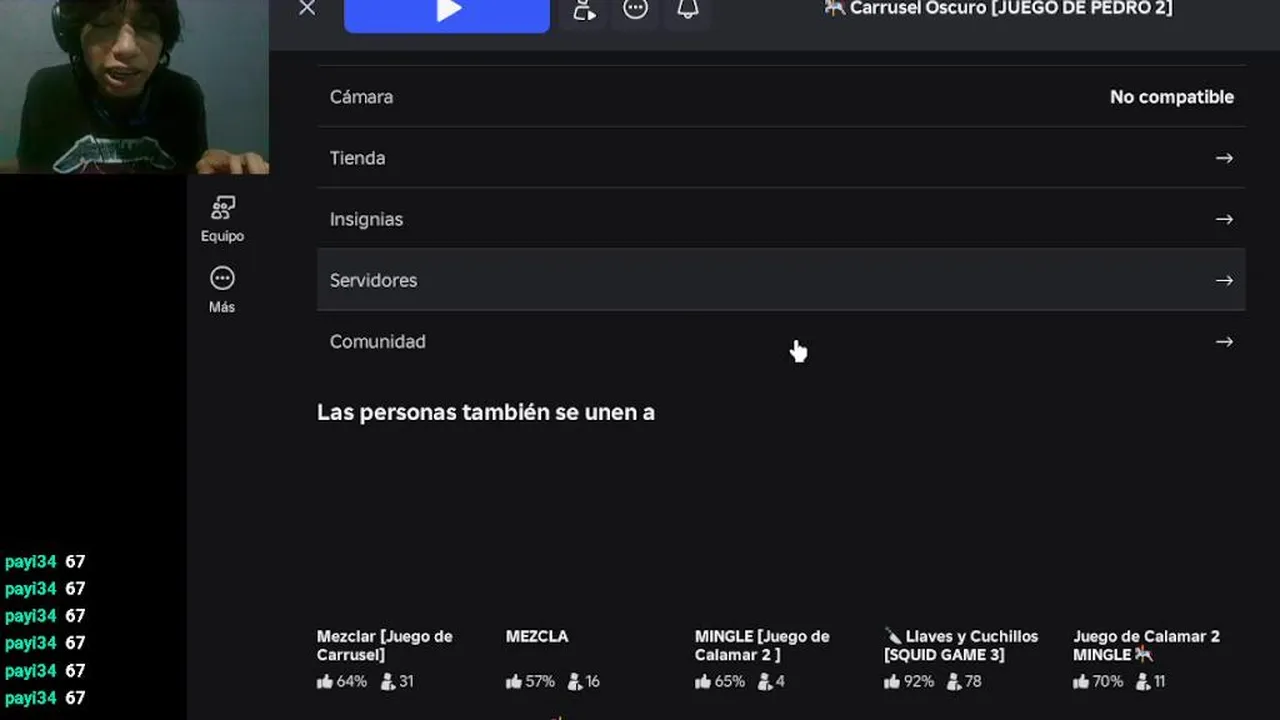This screenshot has height=720, width=1280.
Task: Open the game titled MEZCLA
Action: click(537, 636)
